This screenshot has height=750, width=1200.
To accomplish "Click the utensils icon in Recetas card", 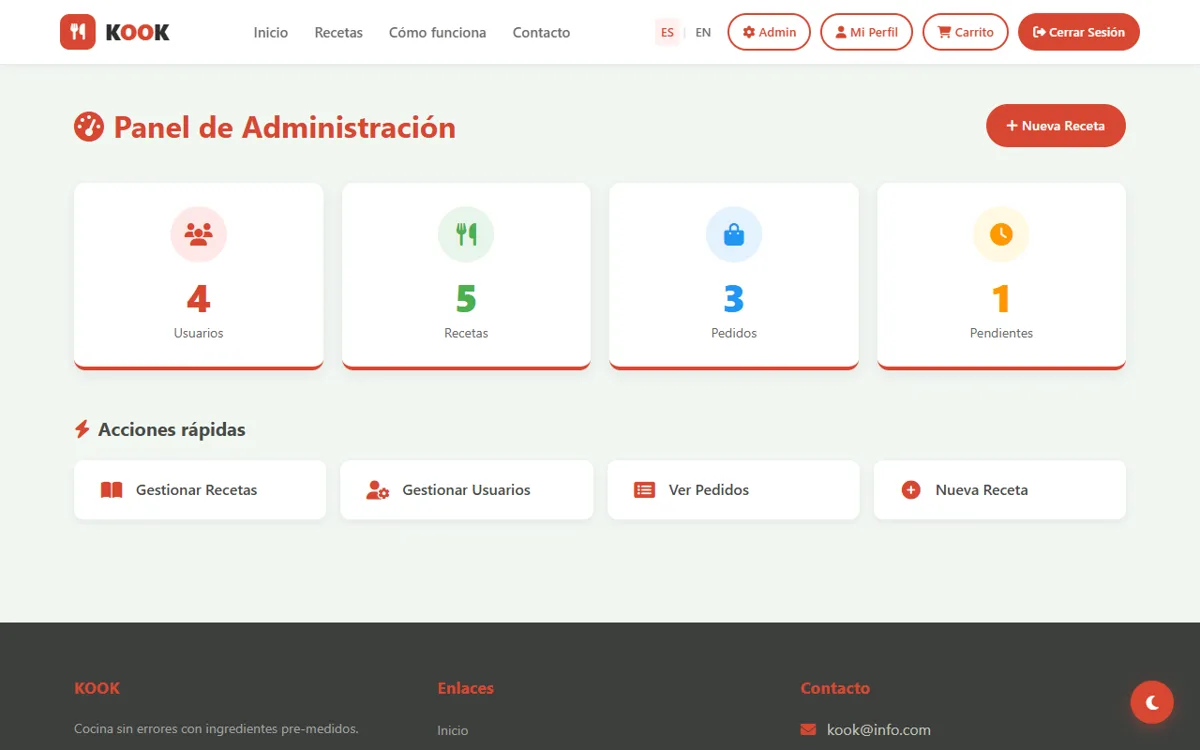I will [466, 234].
